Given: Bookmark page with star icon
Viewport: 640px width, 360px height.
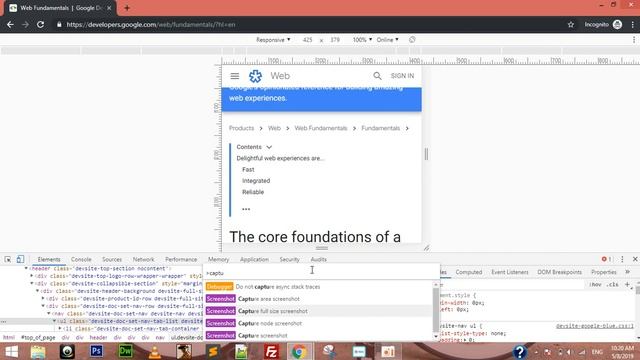Looking at the screenshot, I should pos(571,24).
